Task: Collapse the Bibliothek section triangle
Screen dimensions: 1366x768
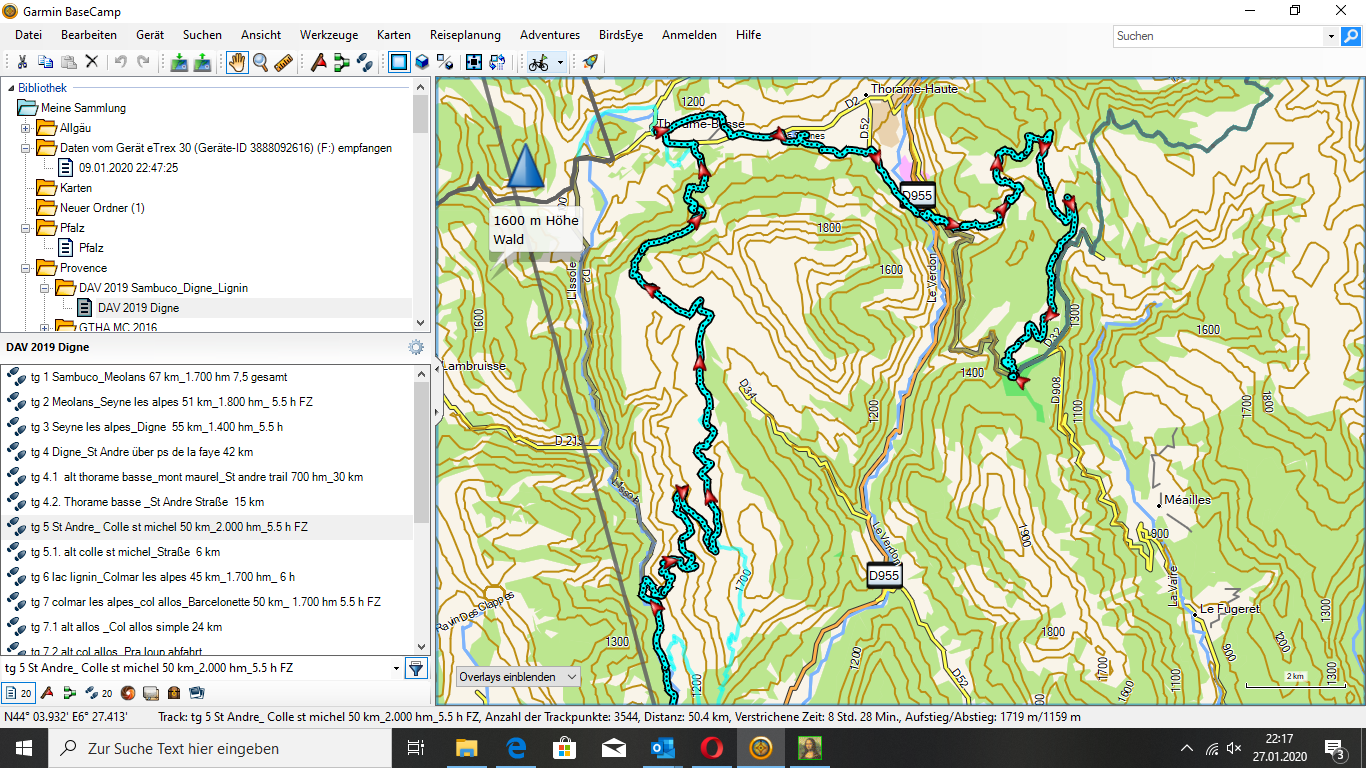Action: pos(9,88)
